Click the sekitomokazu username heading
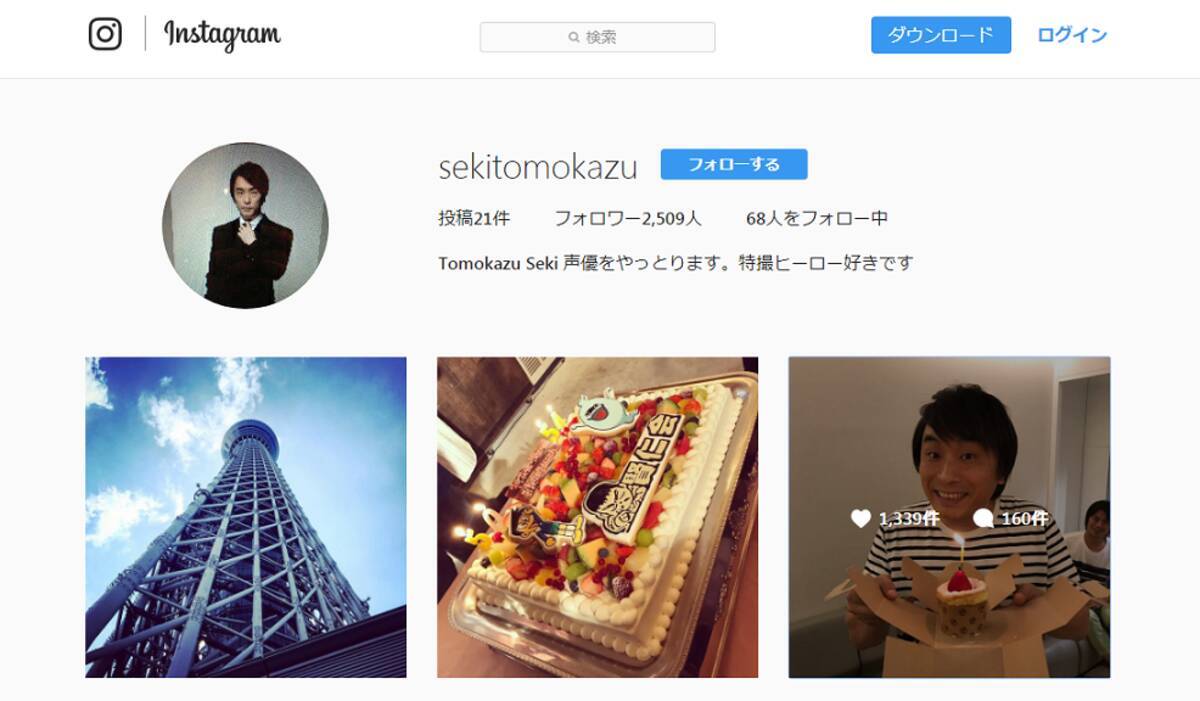 (538, 167)
